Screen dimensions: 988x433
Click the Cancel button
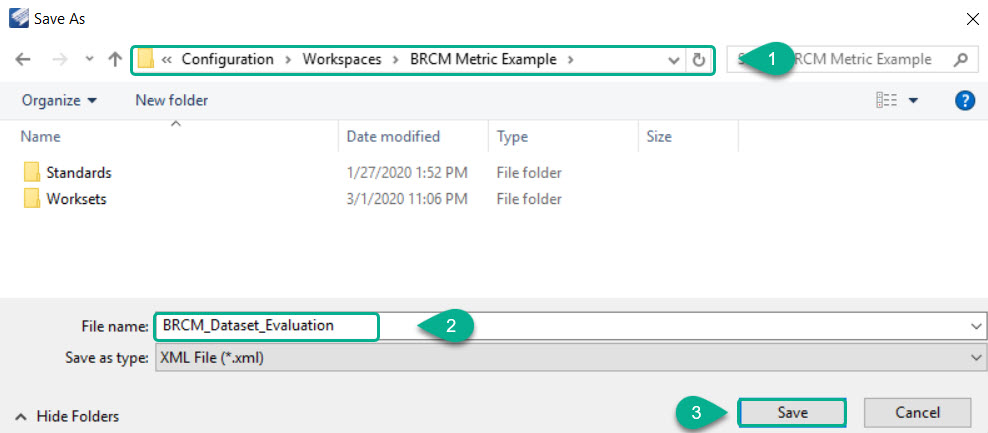point(917,413)
